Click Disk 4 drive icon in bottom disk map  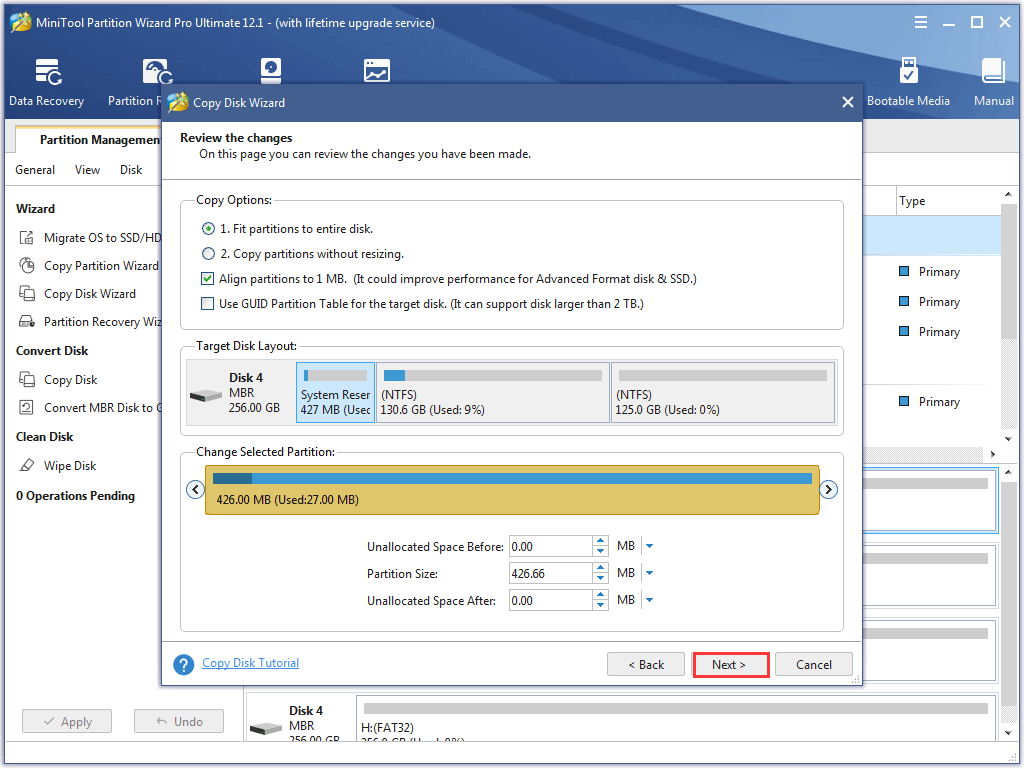click(x=266, y=728)
